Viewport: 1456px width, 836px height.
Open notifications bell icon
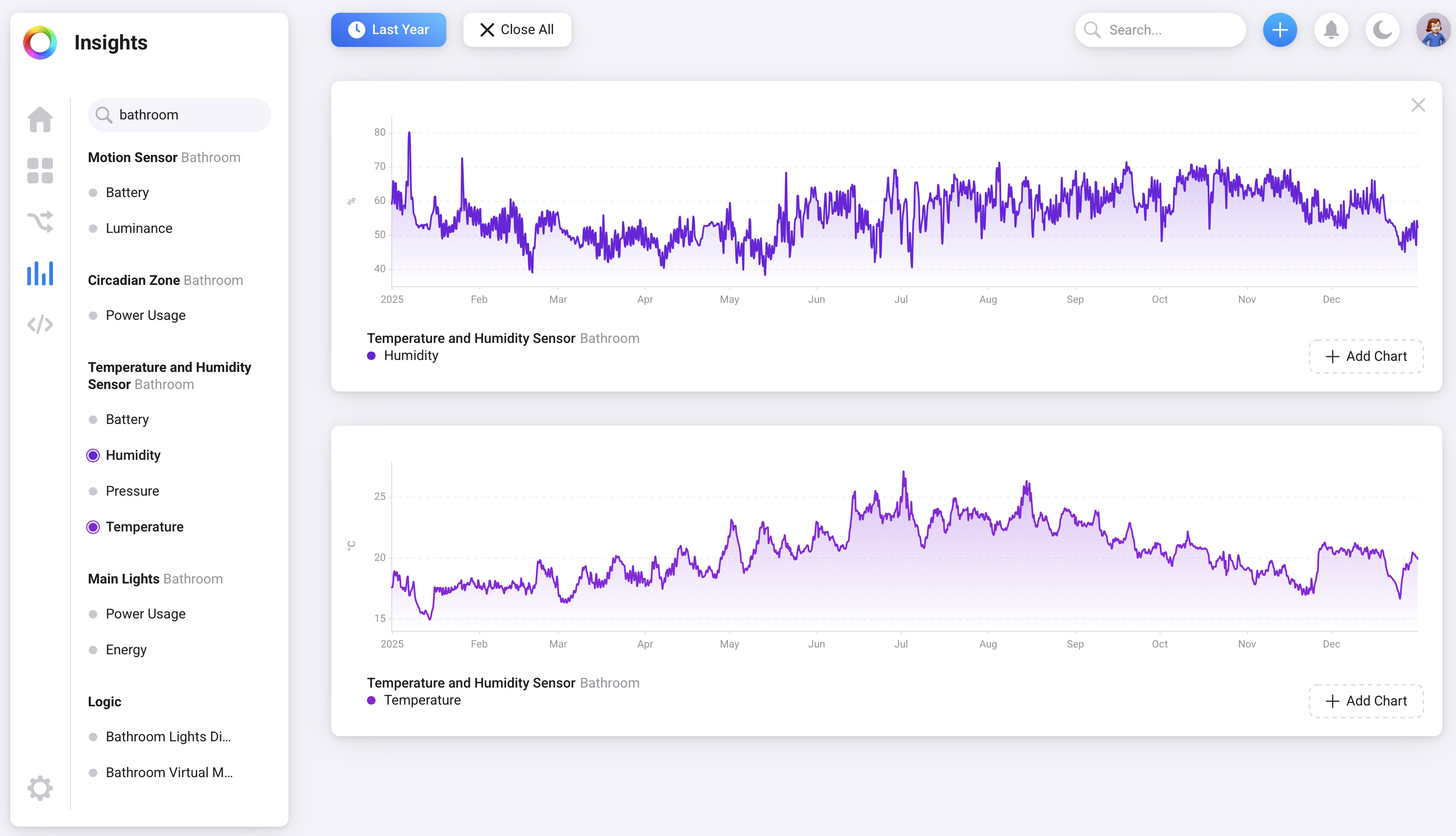pyautogui.click(x=1331, y=30)
